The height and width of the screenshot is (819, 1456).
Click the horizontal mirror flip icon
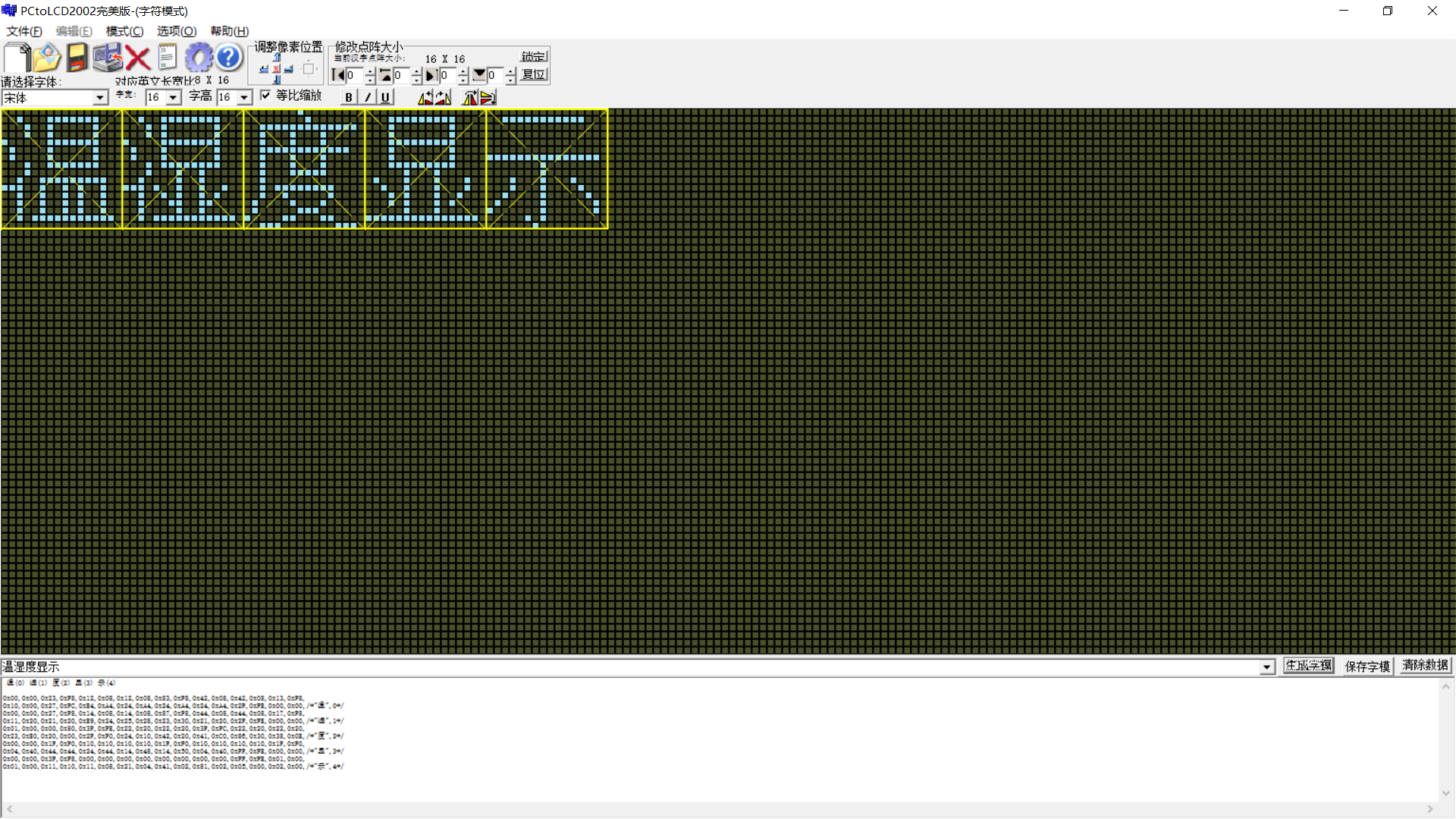[470, 97]
